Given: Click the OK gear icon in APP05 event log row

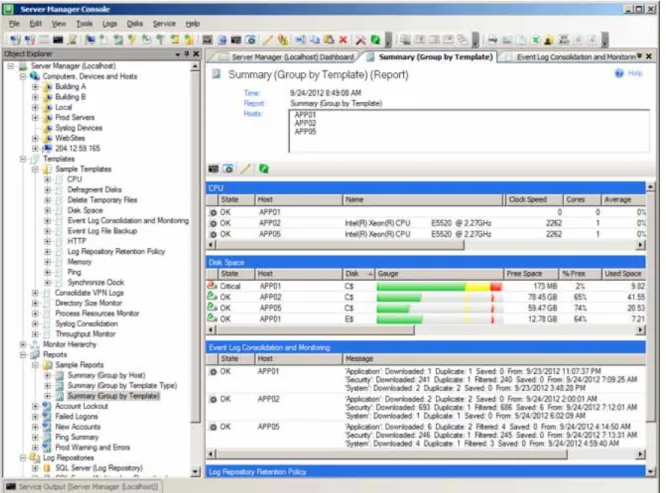Looking at the screenshot, I should click(x=213, y=427).
